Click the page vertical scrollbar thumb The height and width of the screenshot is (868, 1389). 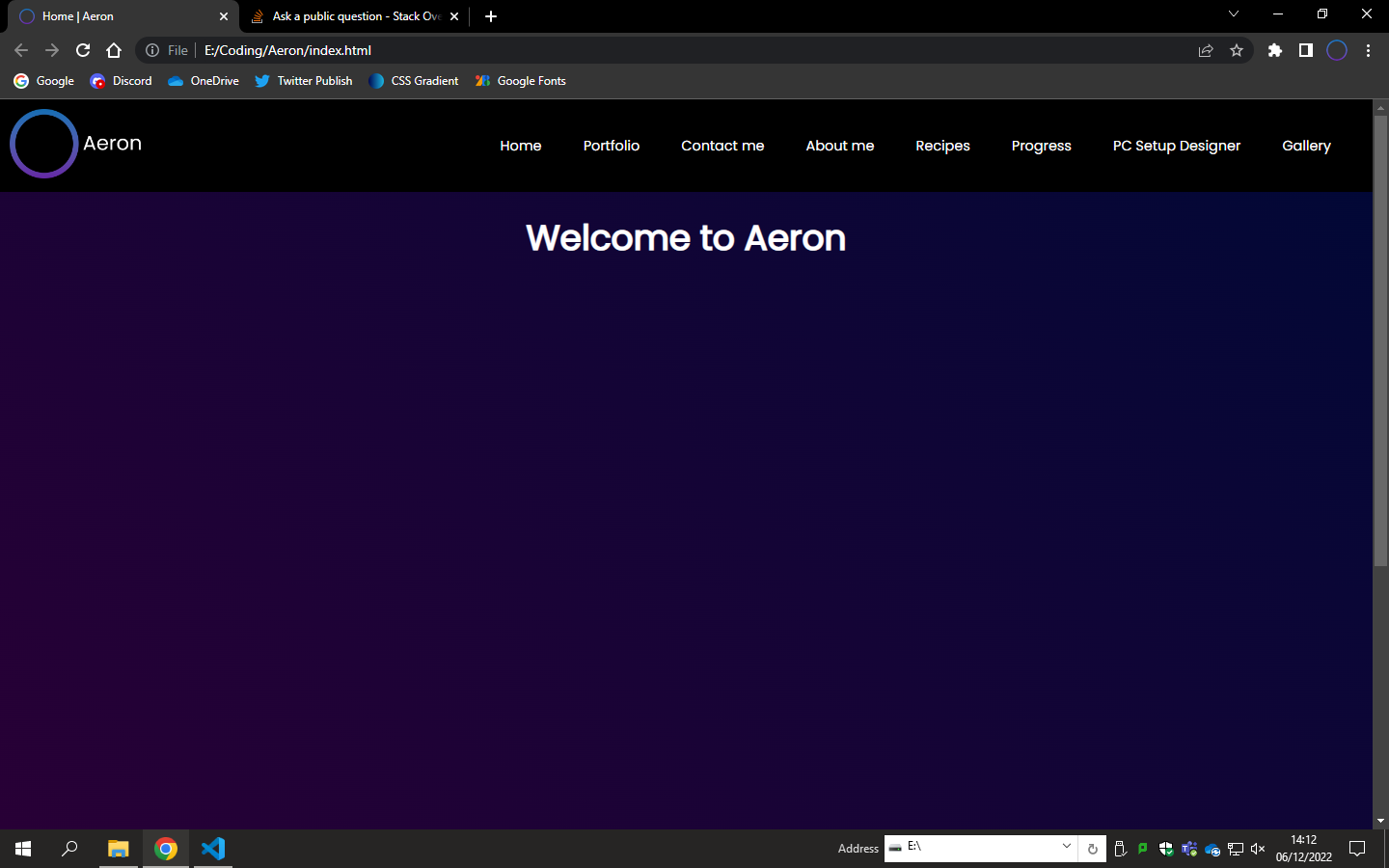point(1380,340)
